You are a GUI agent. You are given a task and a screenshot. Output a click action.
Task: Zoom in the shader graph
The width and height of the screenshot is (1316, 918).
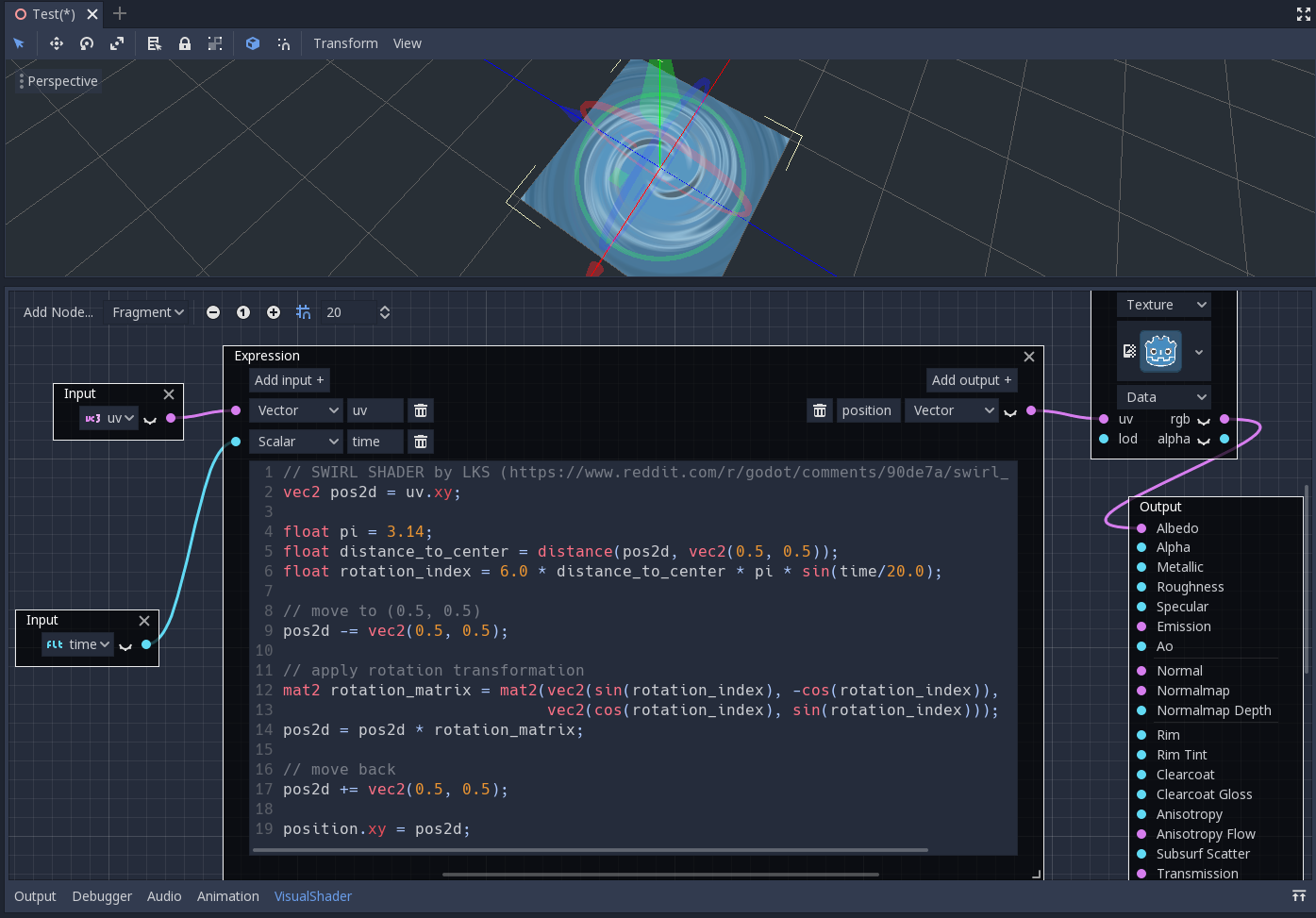click(274, 312)
